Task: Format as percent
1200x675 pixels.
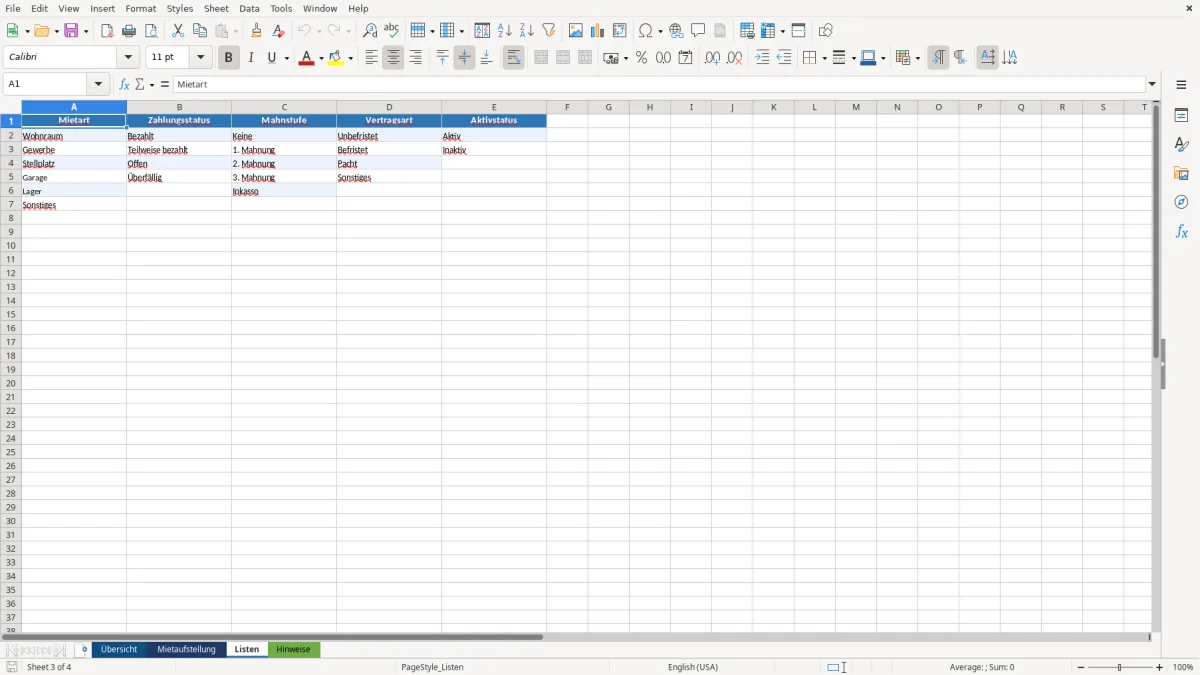Action: click(641, 58)
